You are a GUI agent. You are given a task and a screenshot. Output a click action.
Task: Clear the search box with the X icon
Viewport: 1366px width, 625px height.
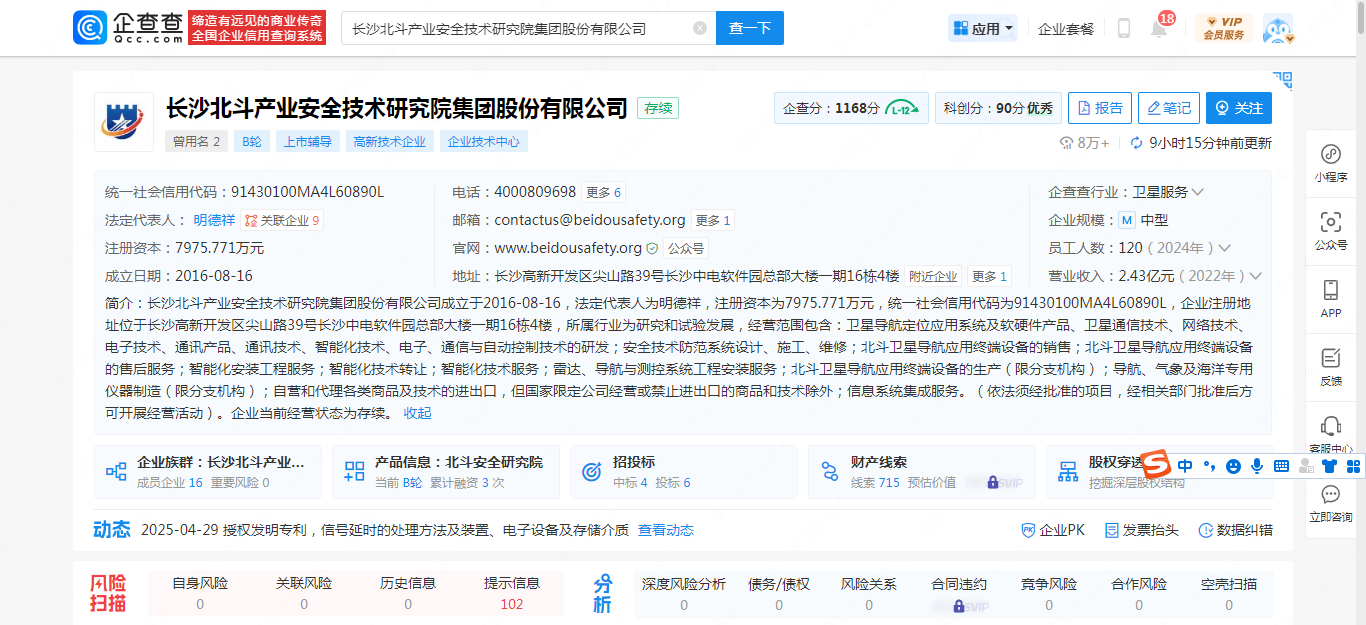tap(700, 29)
